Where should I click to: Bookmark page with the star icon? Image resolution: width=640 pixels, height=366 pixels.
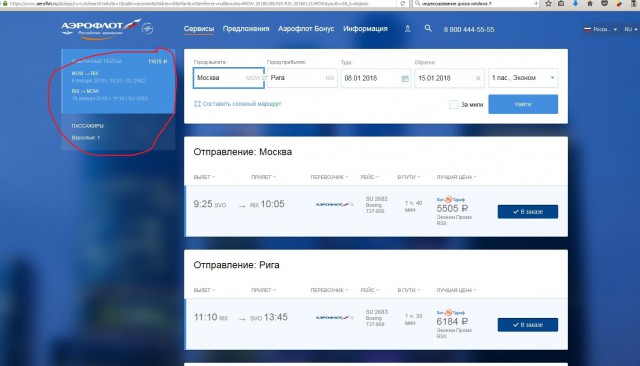548,3
